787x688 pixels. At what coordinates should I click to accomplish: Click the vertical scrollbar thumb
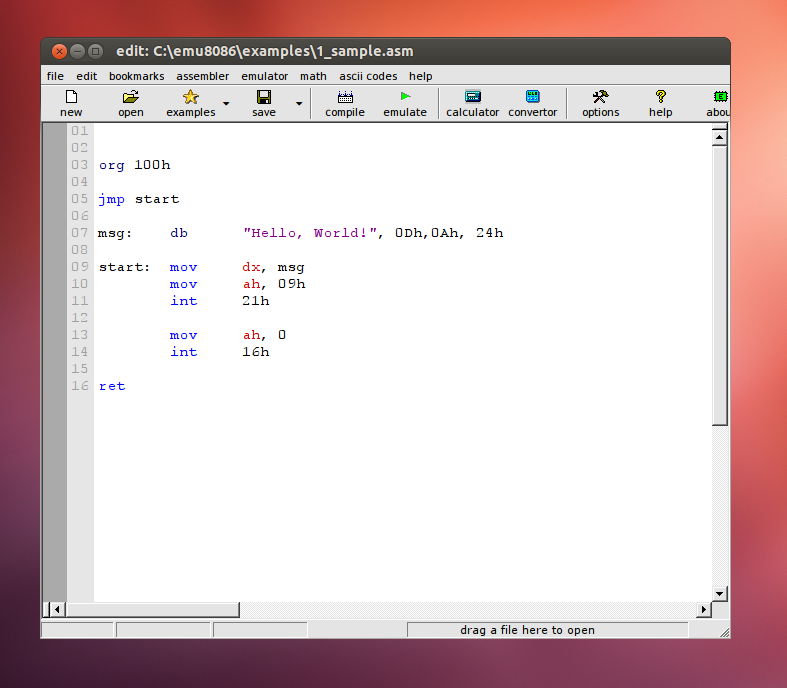click(720, 286)
